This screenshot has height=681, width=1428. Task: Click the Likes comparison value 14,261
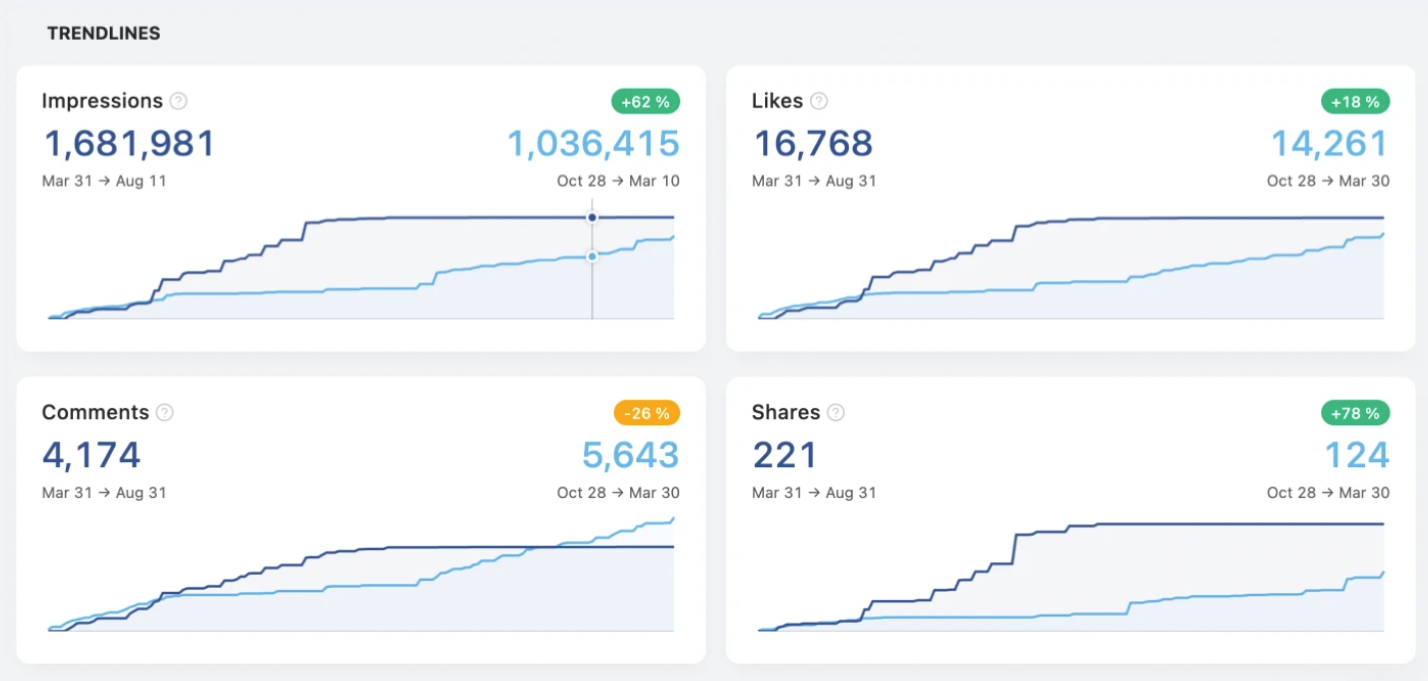coord(1330,144)
